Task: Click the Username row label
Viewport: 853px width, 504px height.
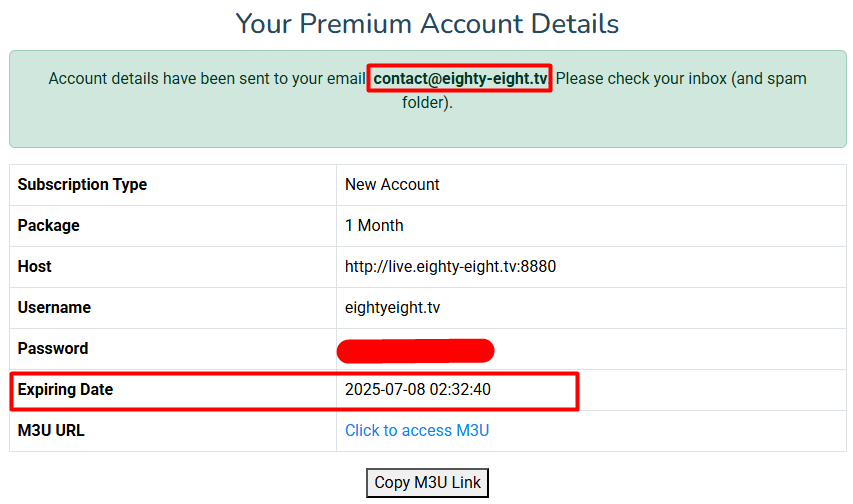Action: 54,308
